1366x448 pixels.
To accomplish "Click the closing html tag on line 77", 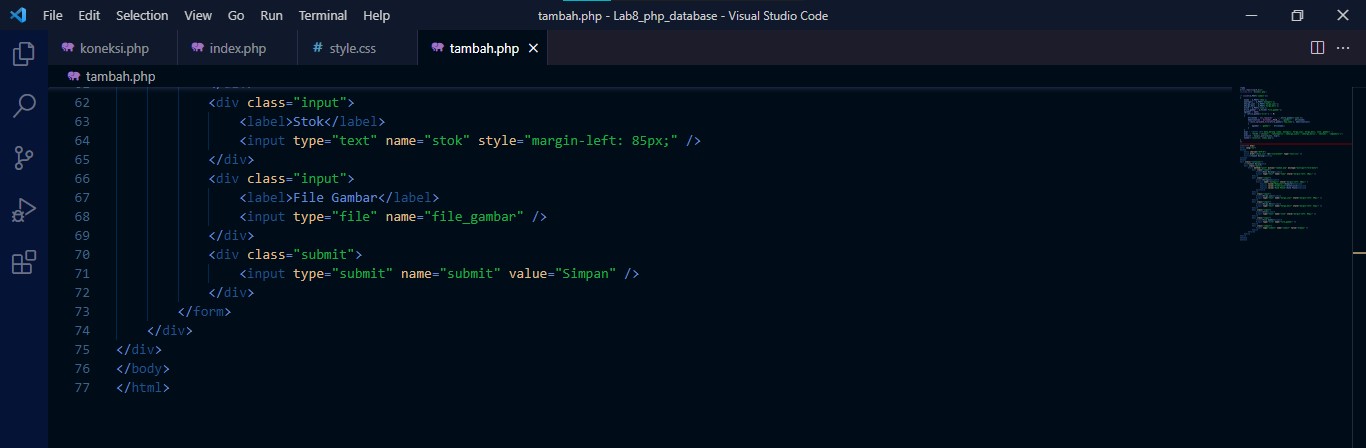I will (143, 387).
